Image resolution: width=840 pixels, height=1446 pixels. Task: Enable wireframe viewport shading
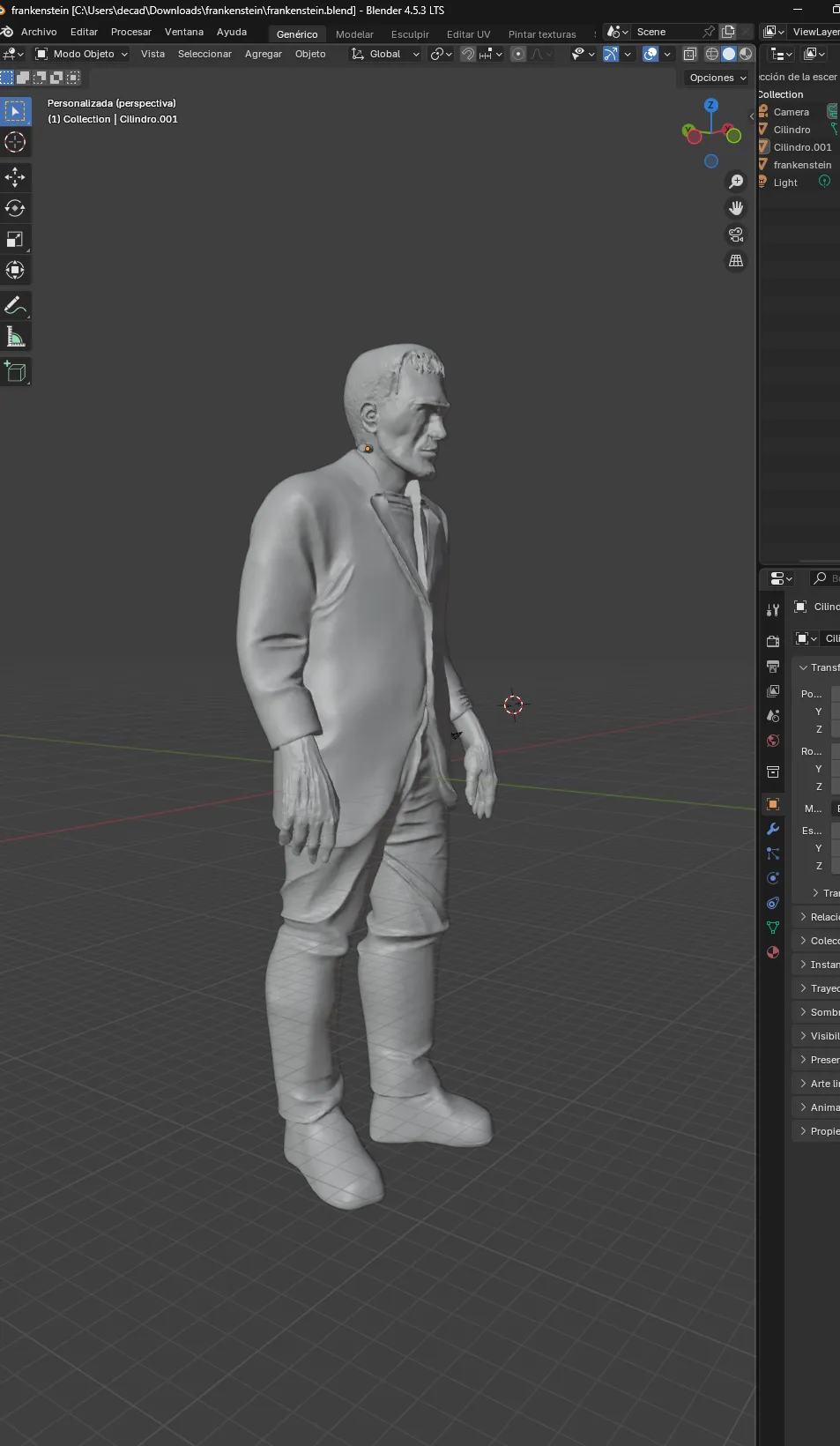tap(712, 54)
